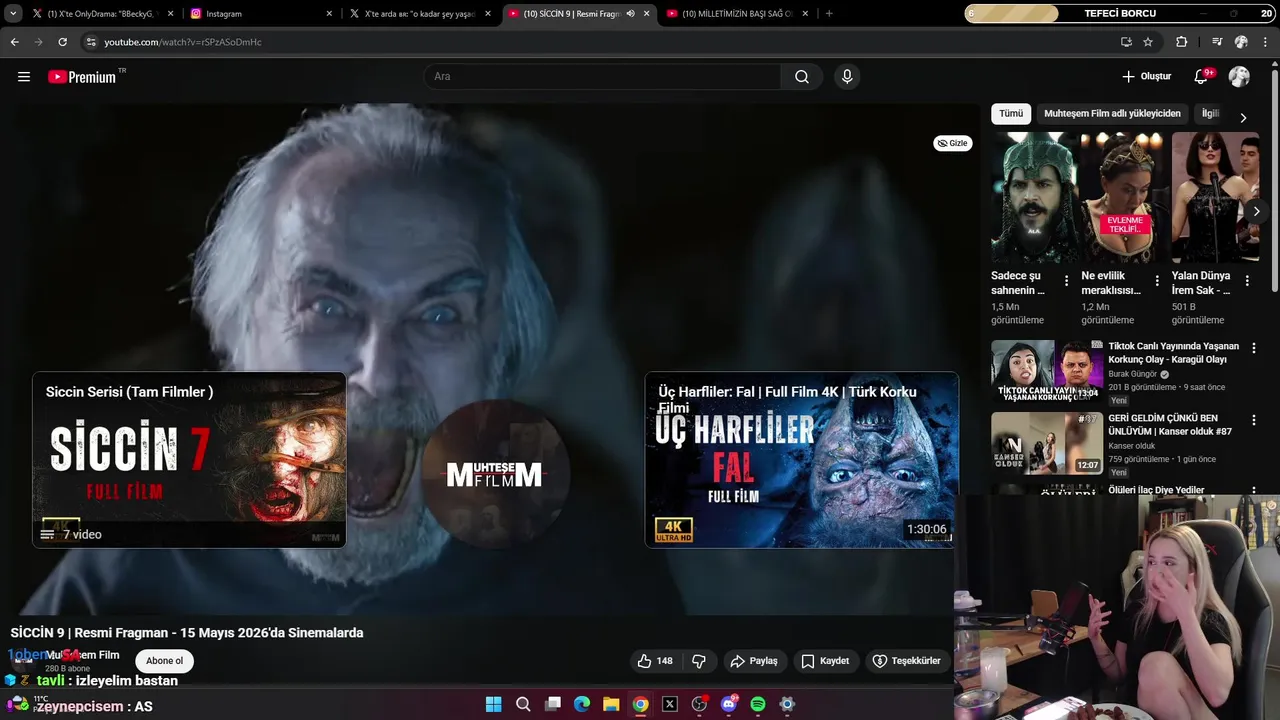Open Chrome media controls icon

pyautogui.click(x=1217, y=42)
